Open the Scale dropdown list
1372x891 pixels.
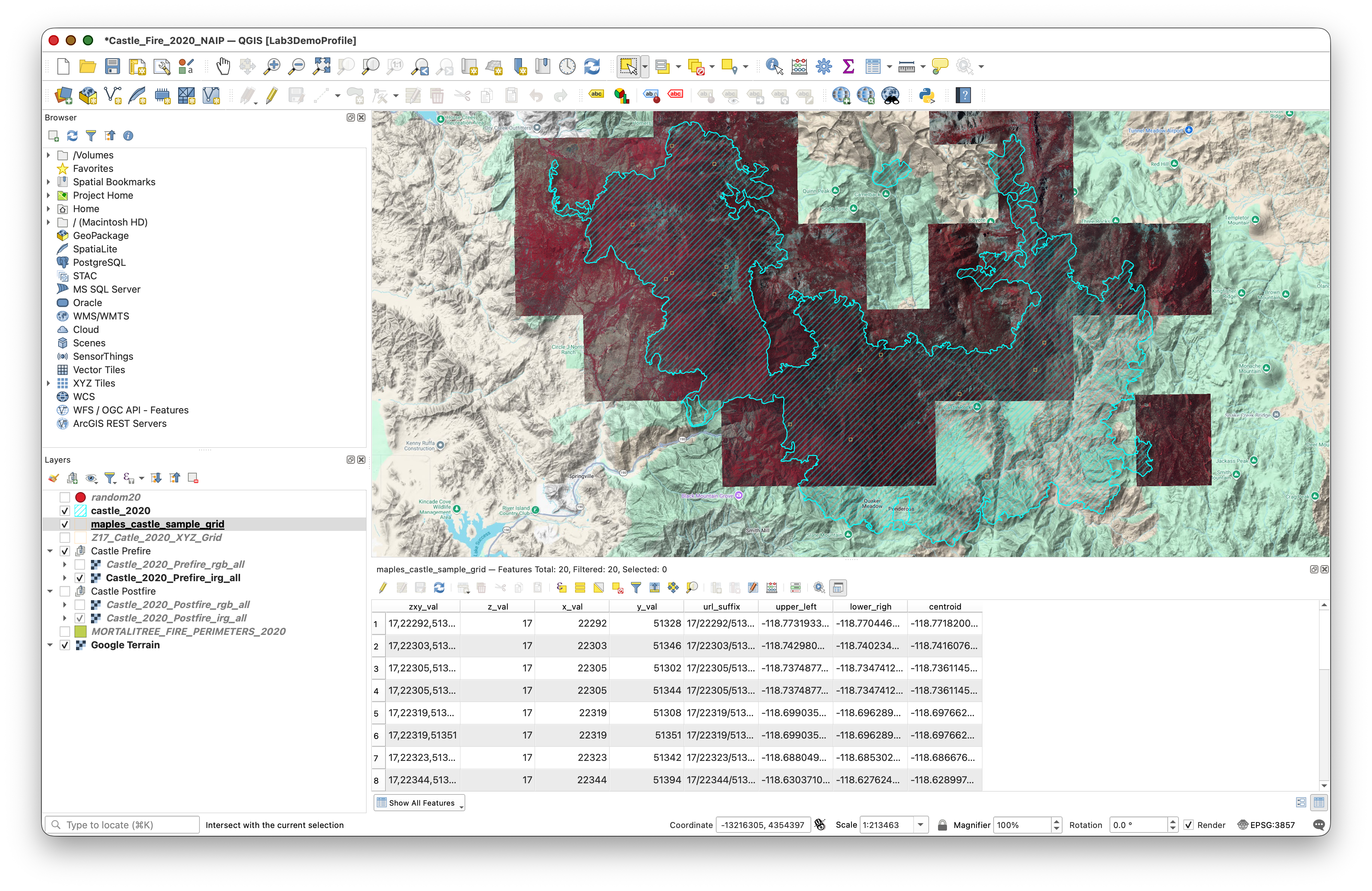point(921,825)
